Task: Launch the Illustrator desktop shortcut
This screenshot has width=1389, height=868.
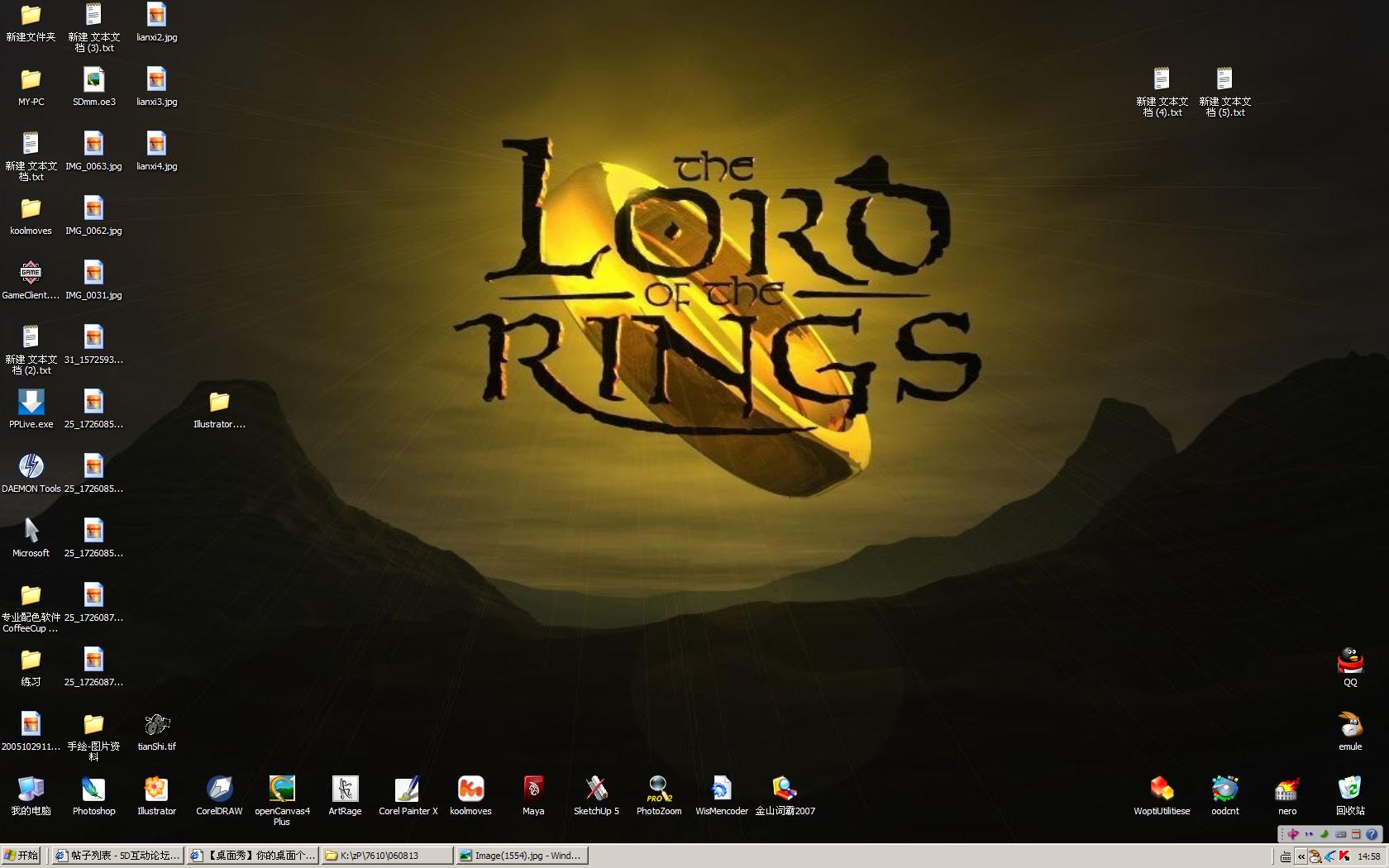Action: [x=156, y=795]
